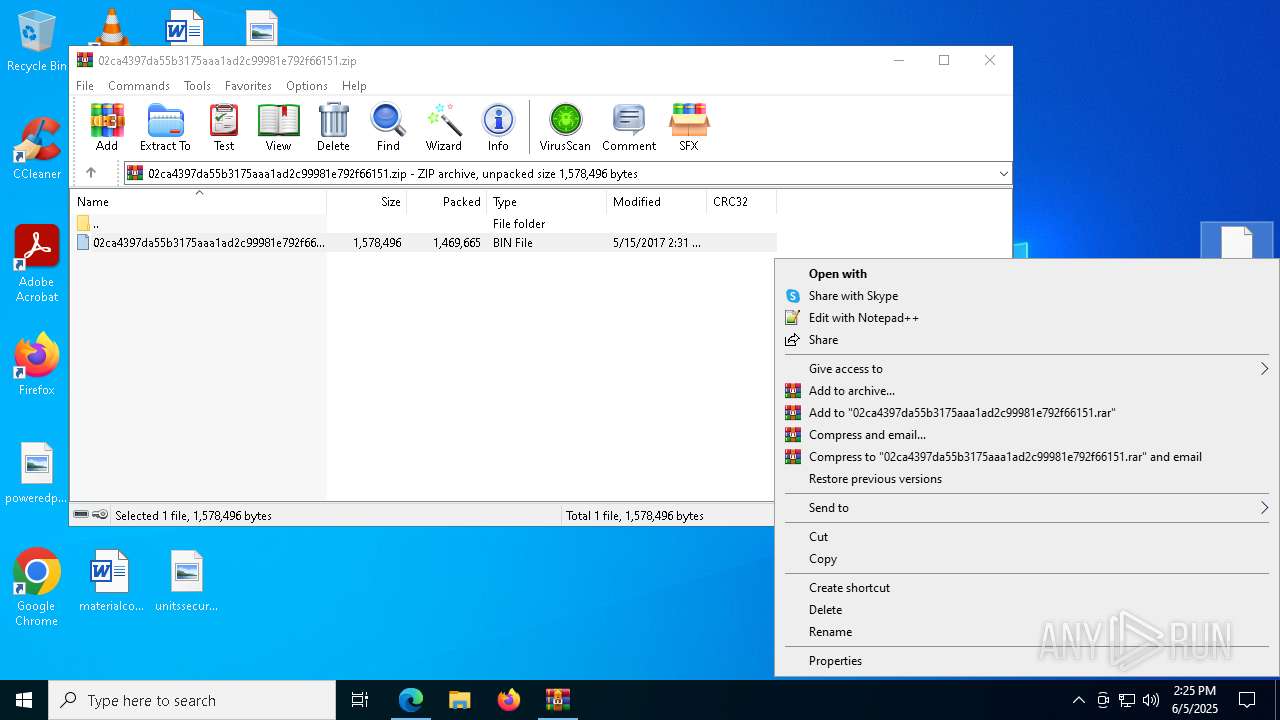Screen dimensions: 1280x720
Task: Click 'Cut' in the context menu
Action: coord(1026,537)
